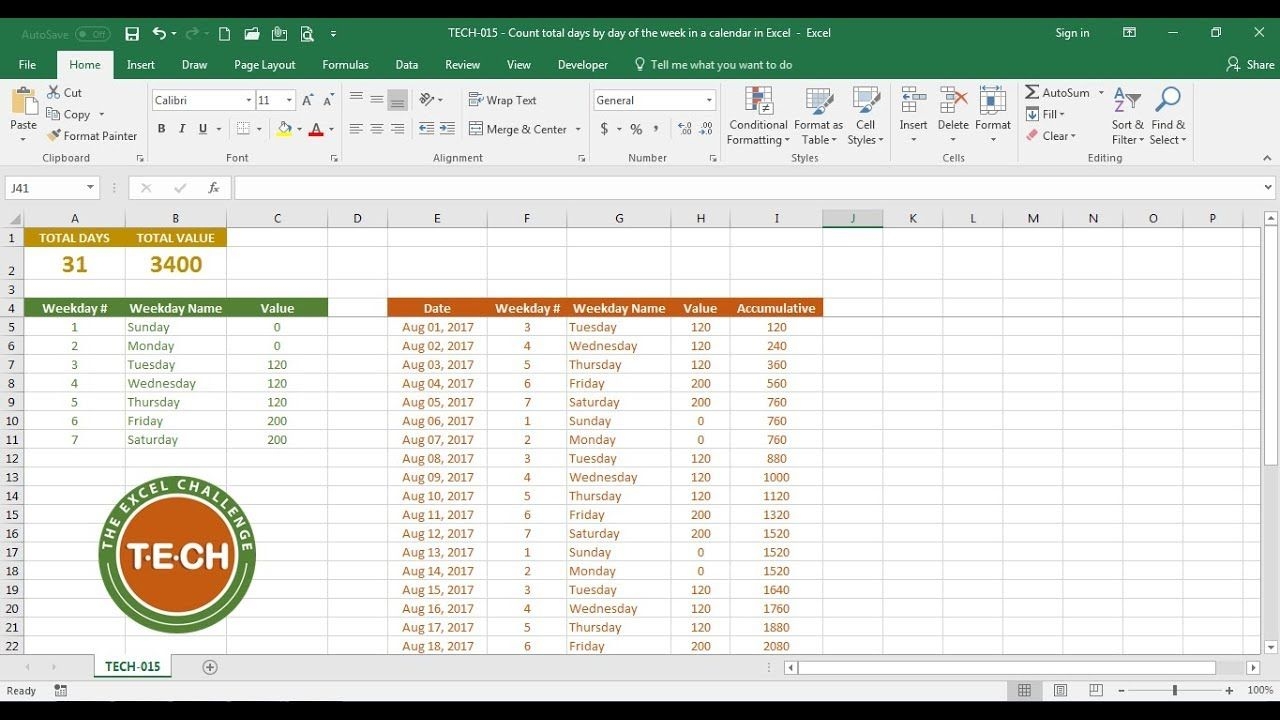Click the Redo arrow icon
The height and width of the screenshot is (720, 1280).
pyautogui.click(x=191, y=33)
